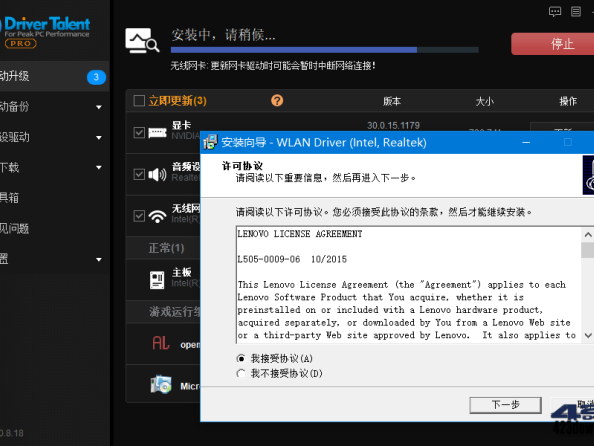Viewport: 594px width, 446px height.
Task: Uncheck the 显卡 driver checkbox
Action: click(x=139, y=133)
